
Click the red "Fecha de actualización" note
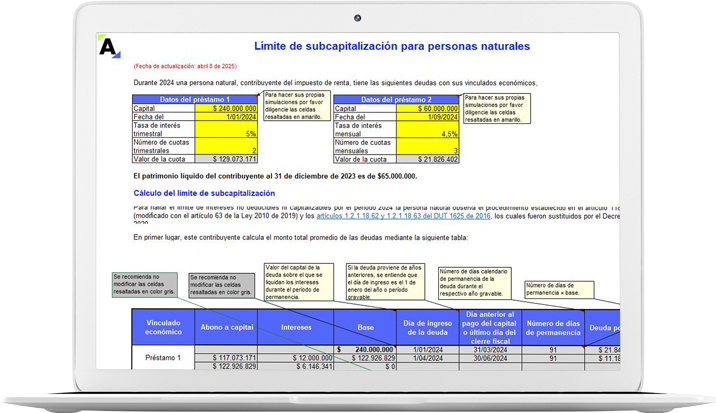click(x=185, y=66)
